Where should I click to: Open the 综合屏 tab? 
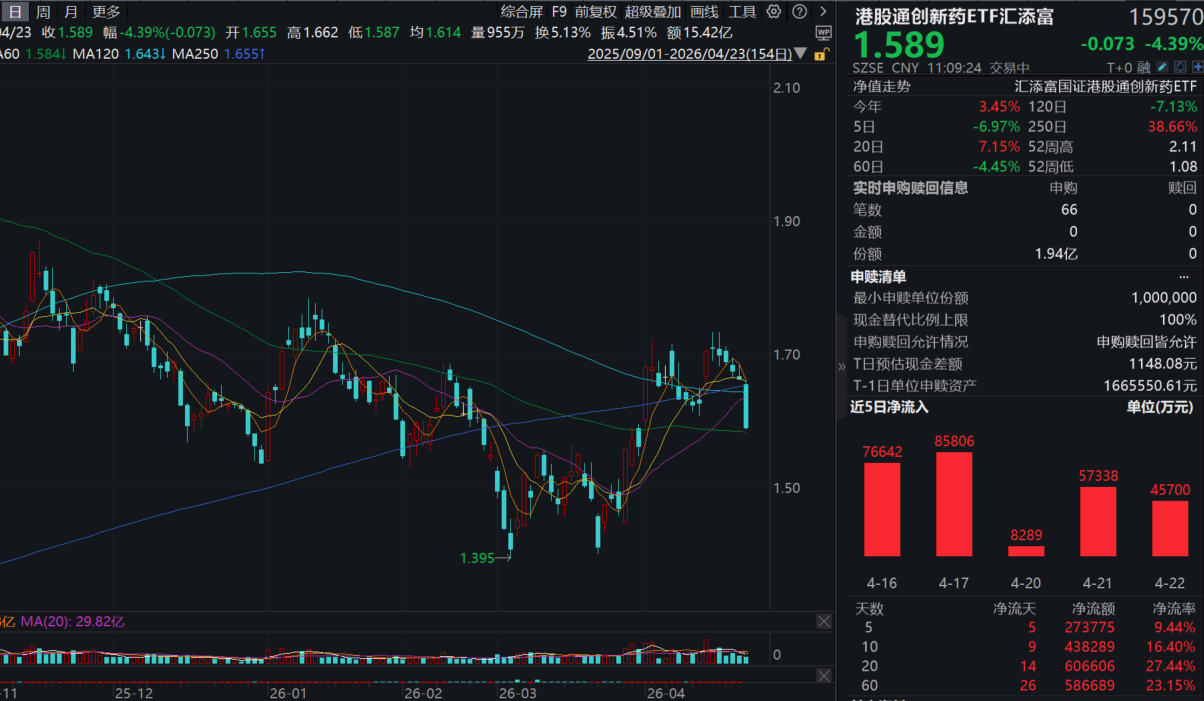522,12
